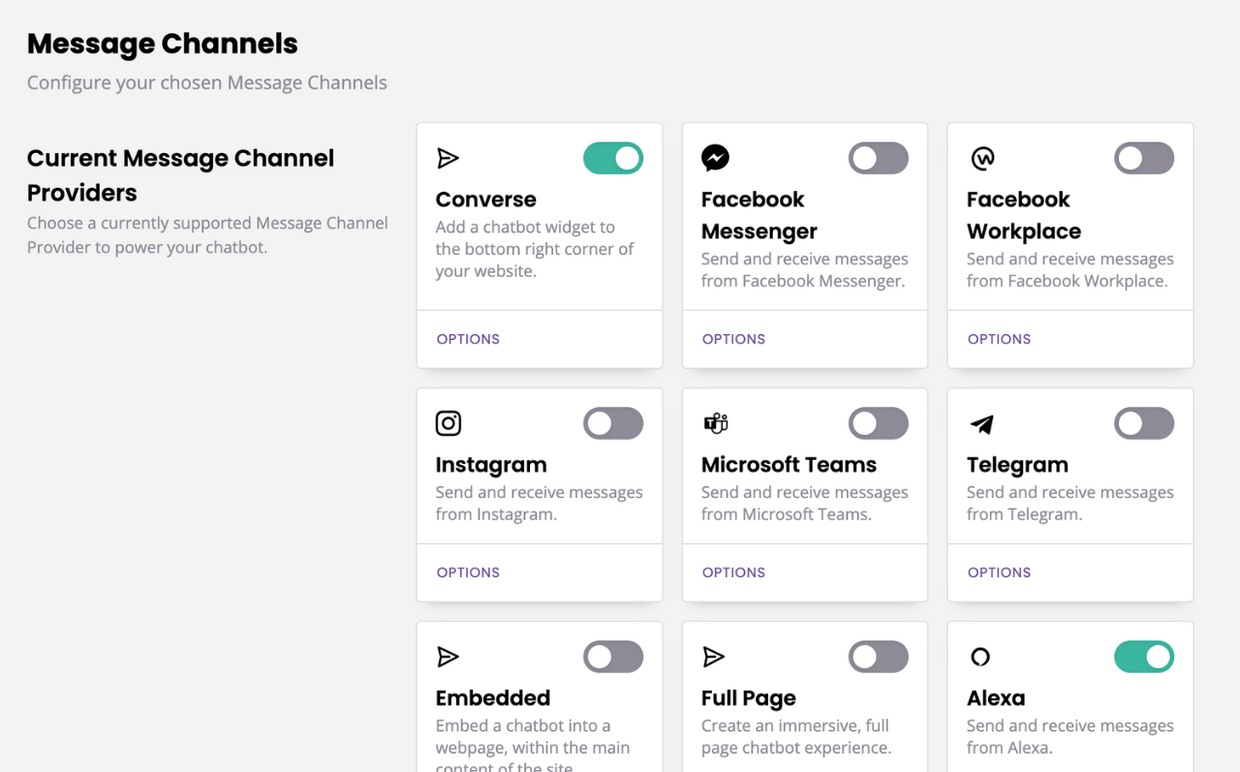Click the Telegram paper plane icon
The image size is (1240, 772).
(979, 422)
